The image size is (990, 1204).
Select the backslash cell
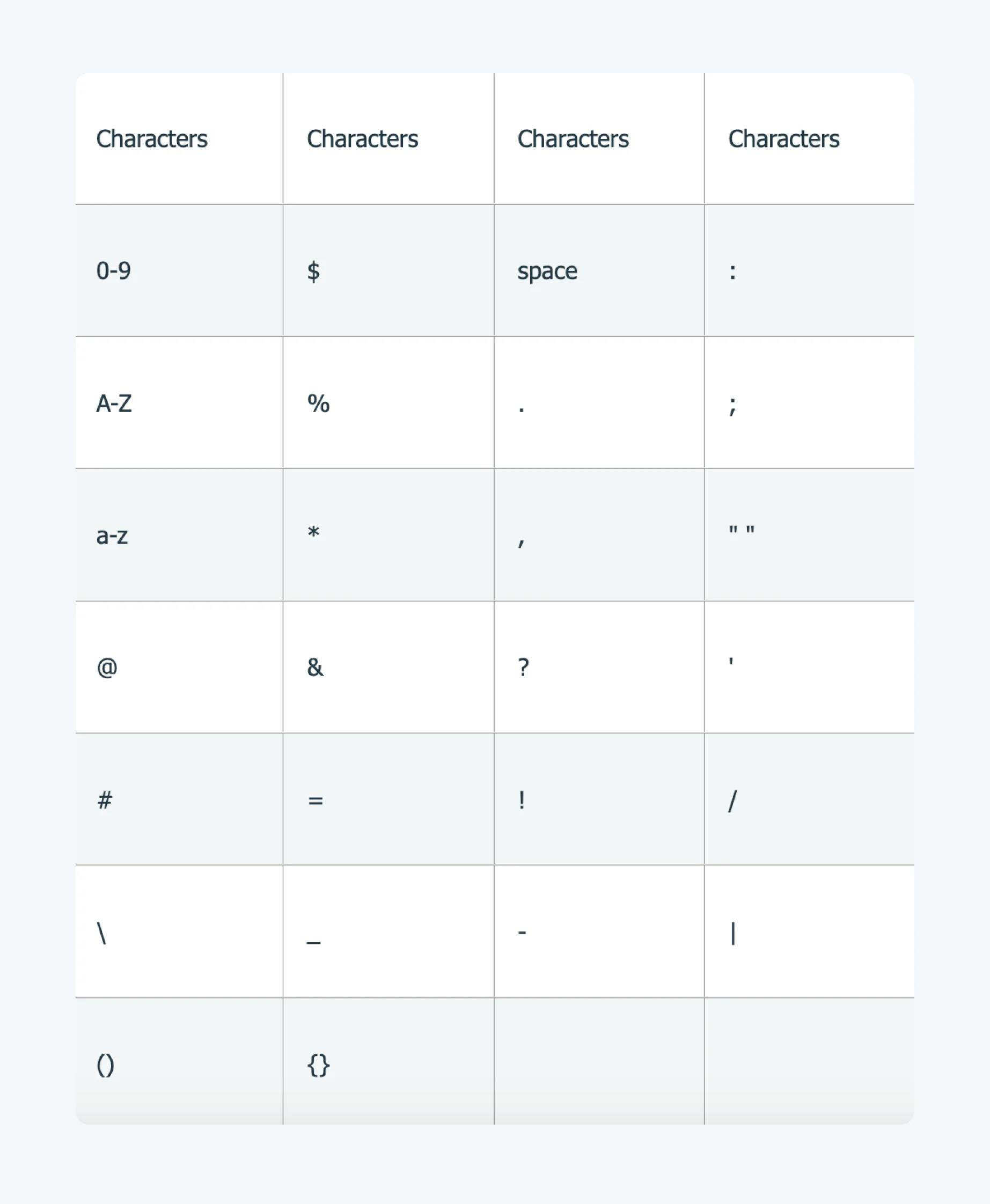(x=179, y=931)
